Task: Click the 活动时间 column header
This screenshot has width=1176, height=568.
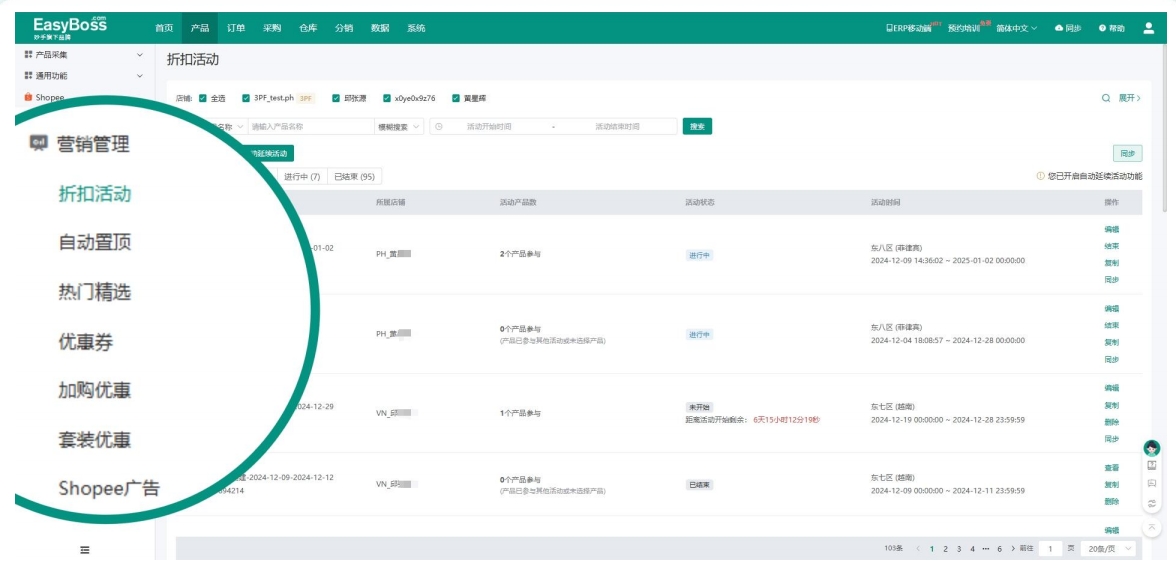Action: pyautogui.click(x=886, y=203)
